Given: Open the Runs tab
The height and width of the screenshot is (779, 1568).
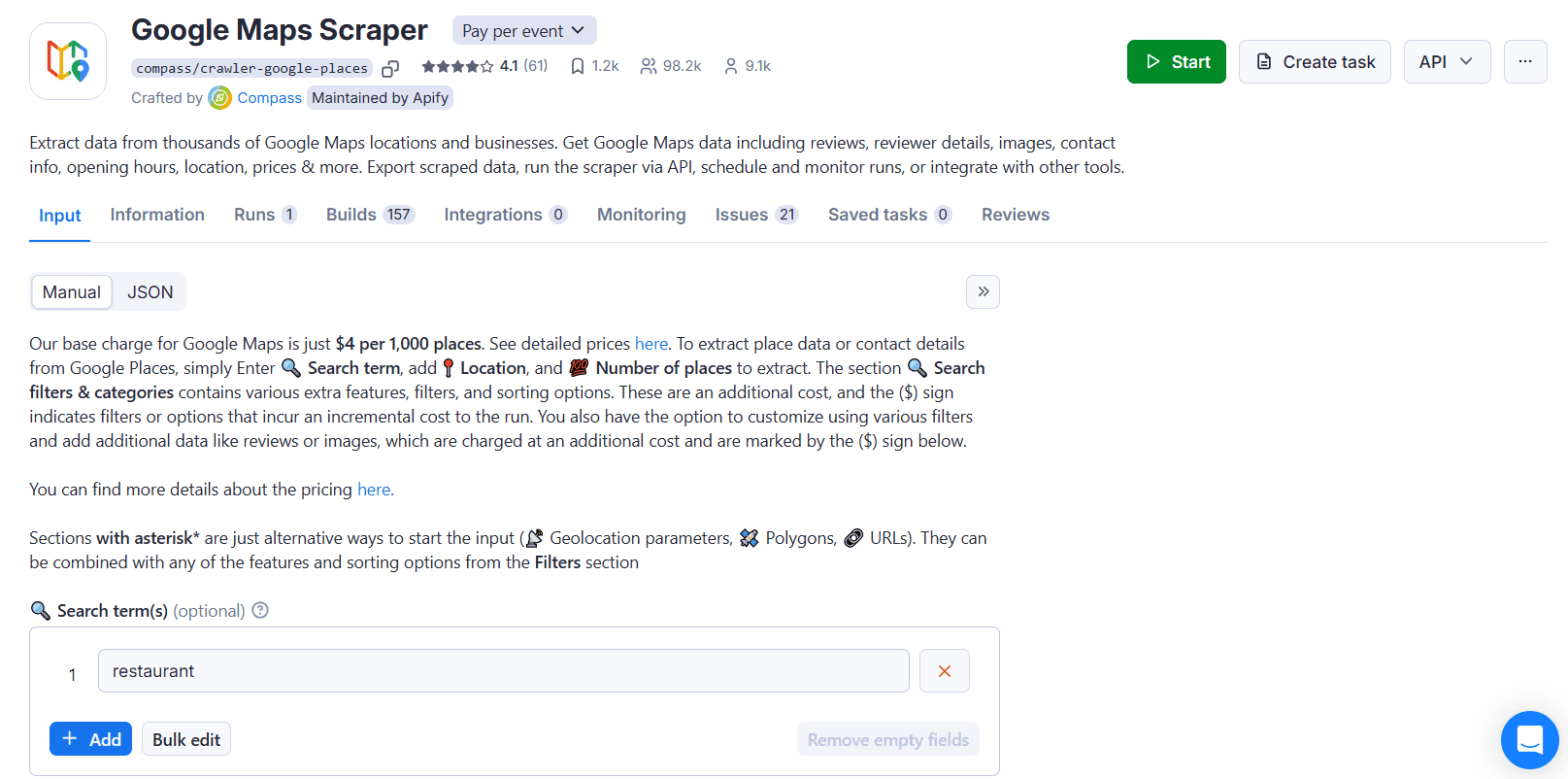Looking at the screenshot, I should tap(265, 215).
